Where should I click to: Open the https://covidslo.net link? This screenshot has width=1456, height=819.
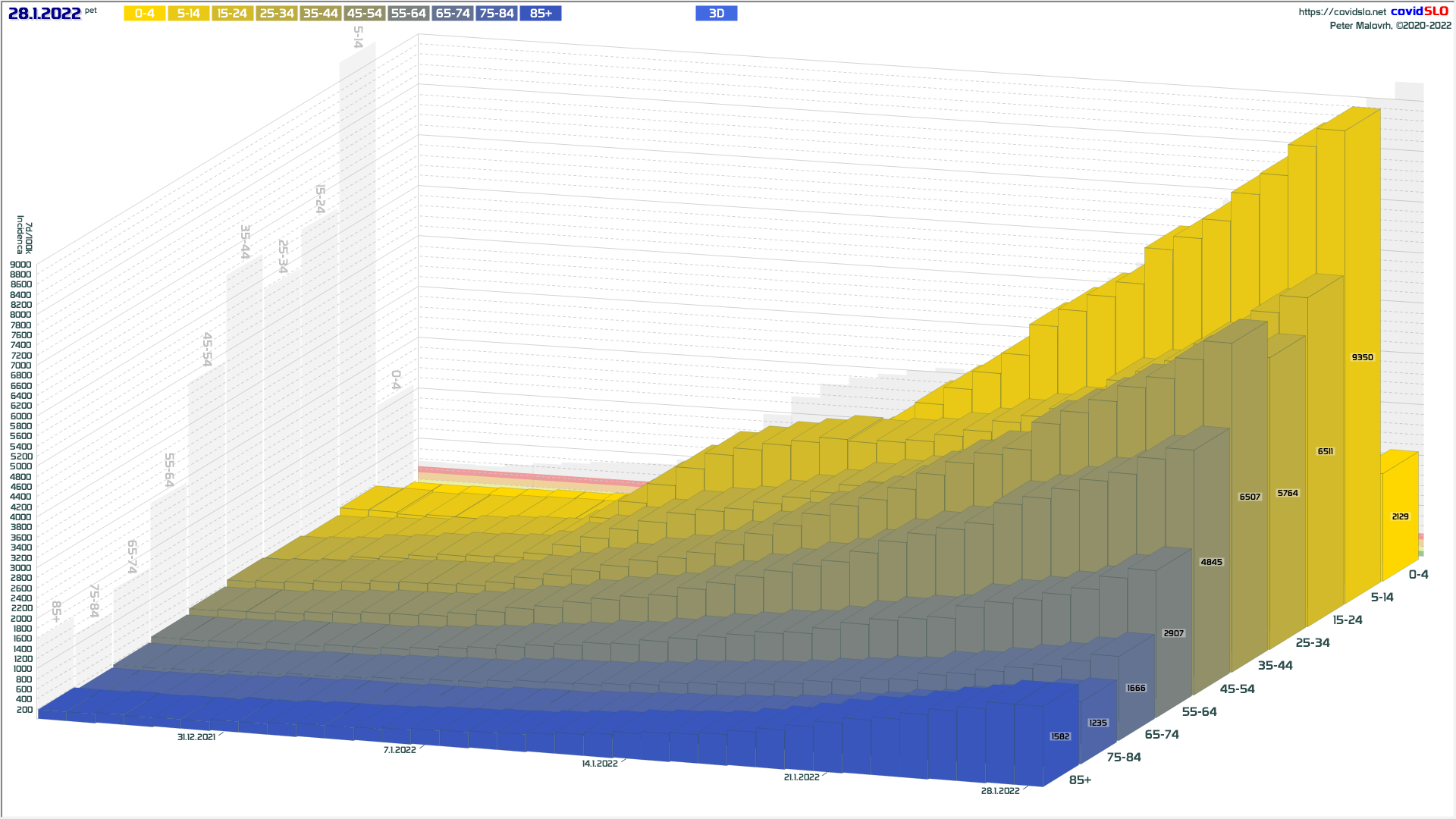1341,12
